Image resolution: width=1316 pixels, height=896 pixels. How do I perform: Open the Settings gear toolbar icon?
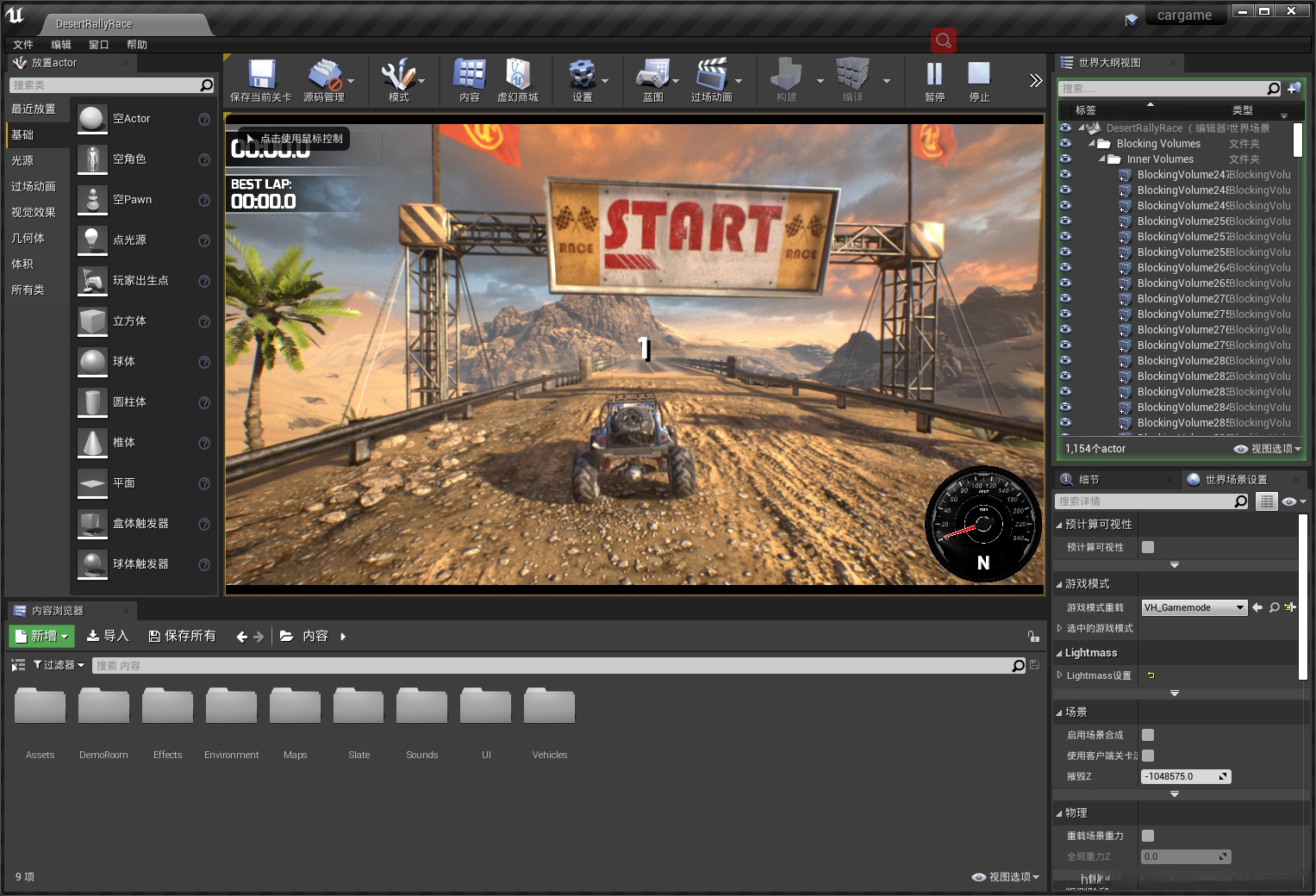tap(583, 76)
